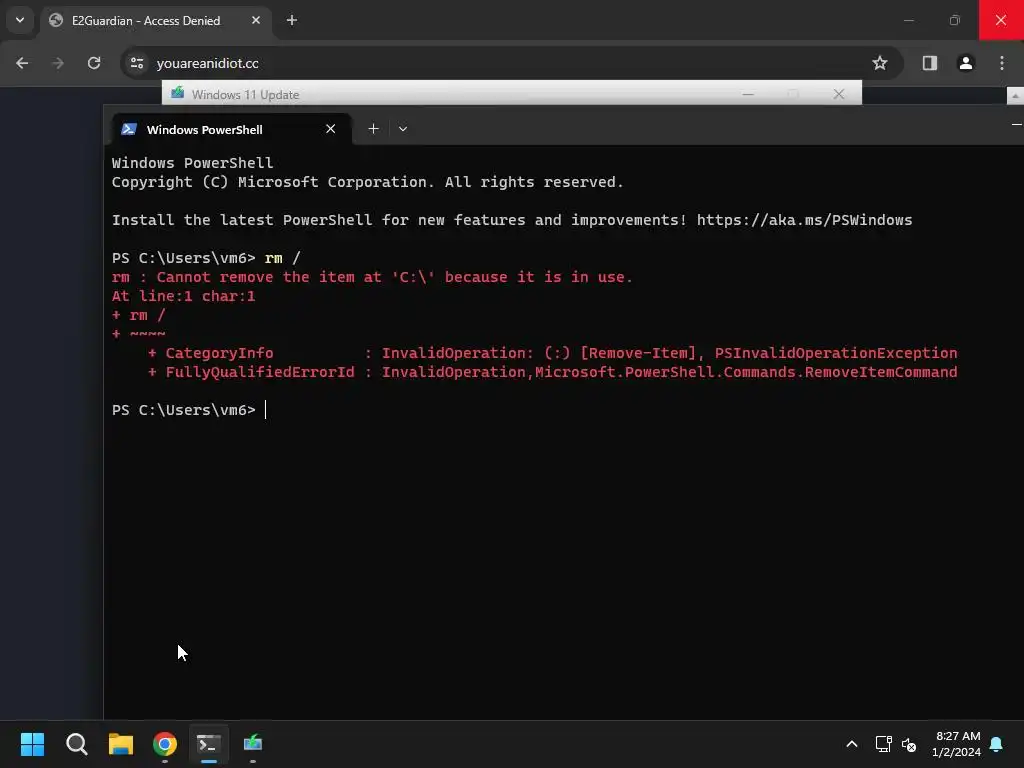Bookmark this page with the star
The width and height of the screenshot is (1024, 768).
(880, 63)
